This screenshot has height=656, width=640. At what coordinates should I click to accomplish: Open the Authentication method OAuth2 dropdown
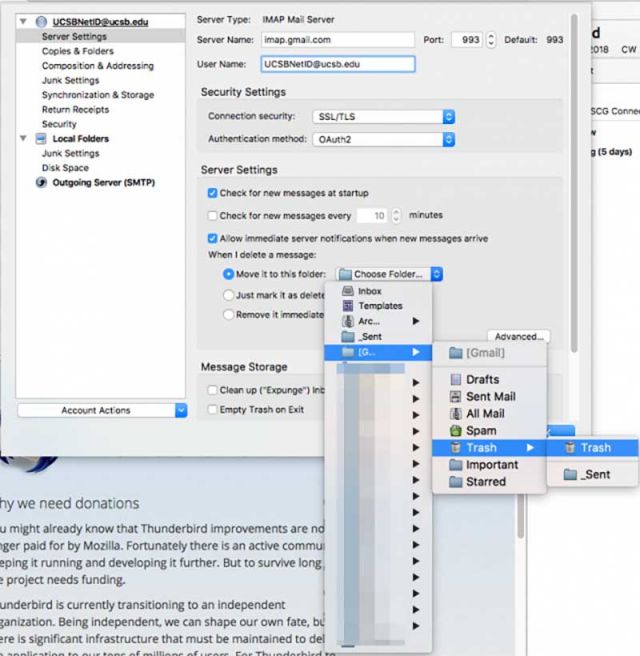(x=384, y=139)
